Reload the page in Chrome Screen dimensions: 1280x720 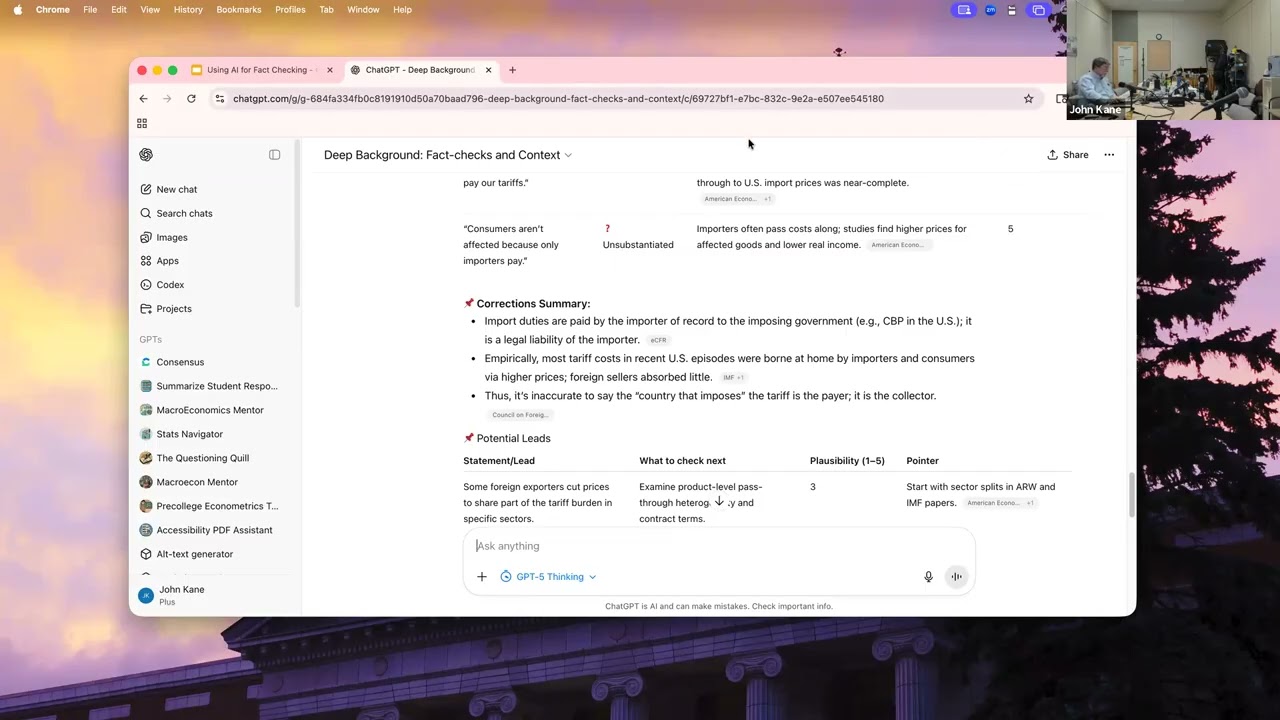pos(191,99)
